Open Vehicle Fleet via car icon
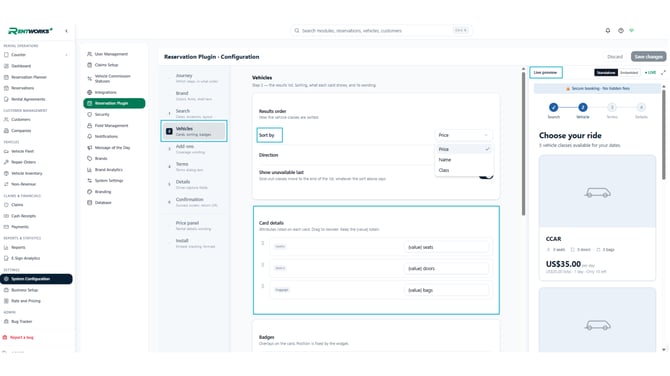Screen dimensions: 670x376 coord(6,151)
